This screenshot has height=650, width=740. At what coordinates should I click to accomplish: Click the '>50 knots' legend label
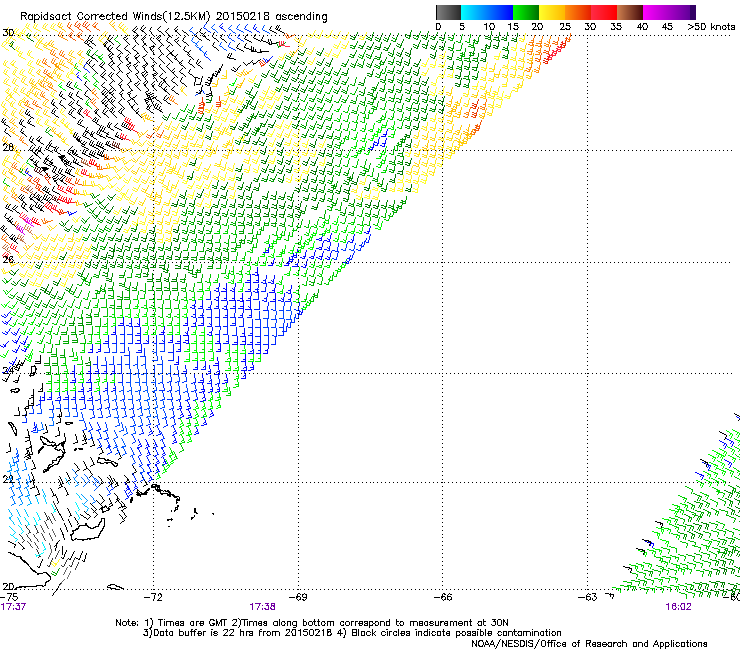pos(711,27)
